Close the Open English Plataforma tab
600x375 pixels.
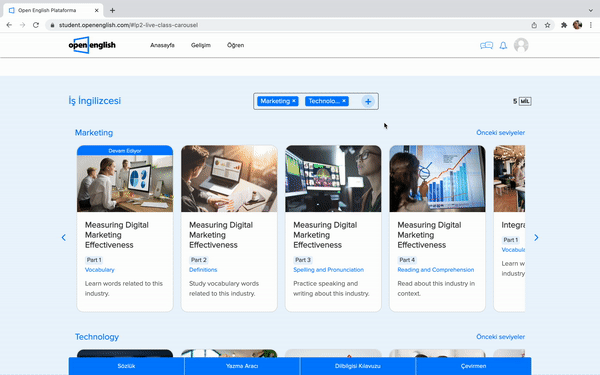click(x=96, y=10)
